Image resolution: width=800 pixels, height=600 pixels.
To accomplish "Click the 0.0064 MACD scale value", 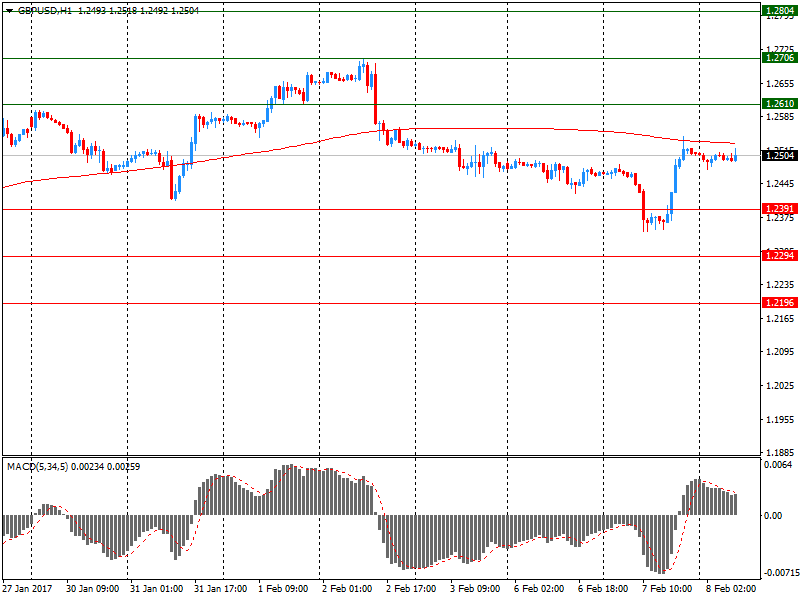I will [x=778, y=464].
